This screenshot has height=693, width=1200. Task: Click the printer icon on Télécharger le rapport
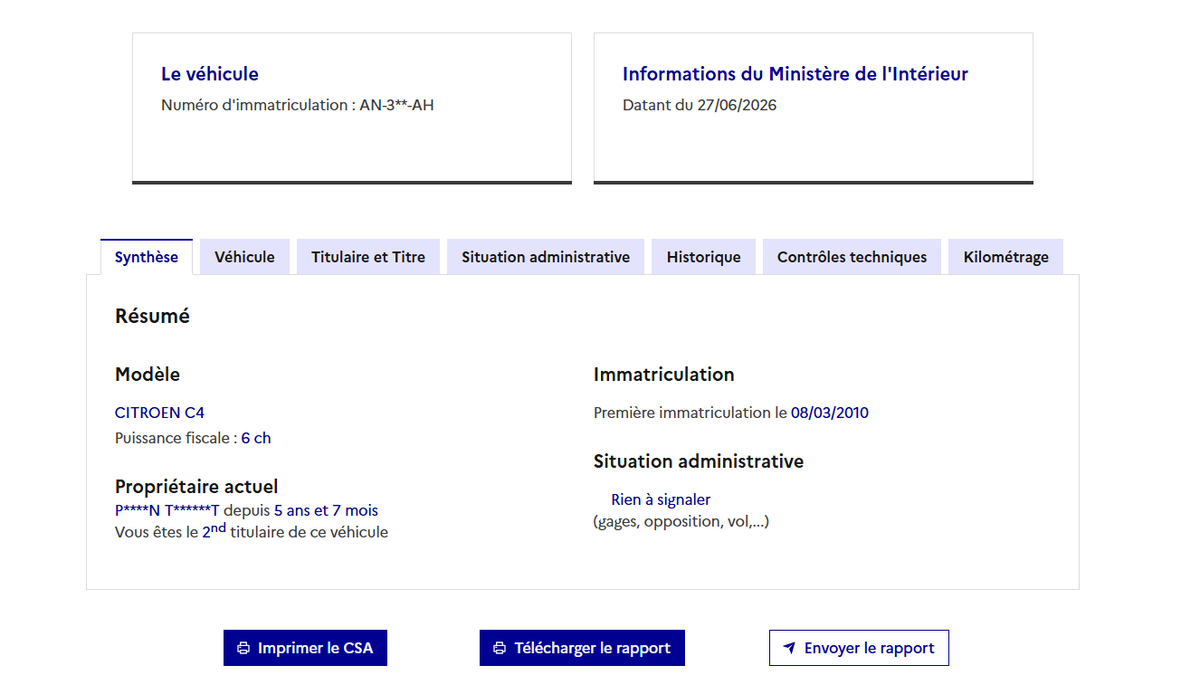coord(500,648)
